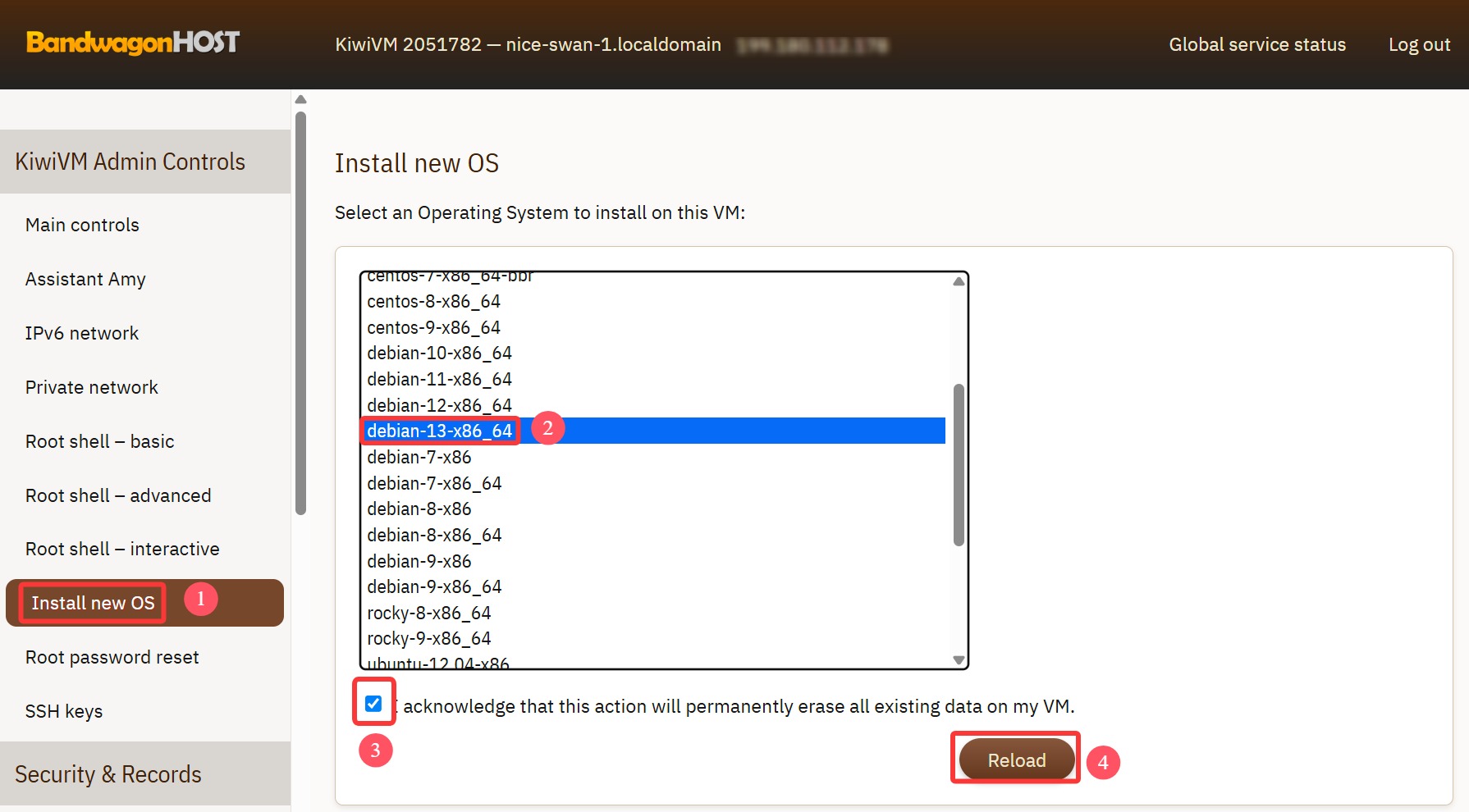This screenshot has height=812, width=1469.
Task: Click the sidebar vertical scrollbar
Action: [x=300, y=312]
